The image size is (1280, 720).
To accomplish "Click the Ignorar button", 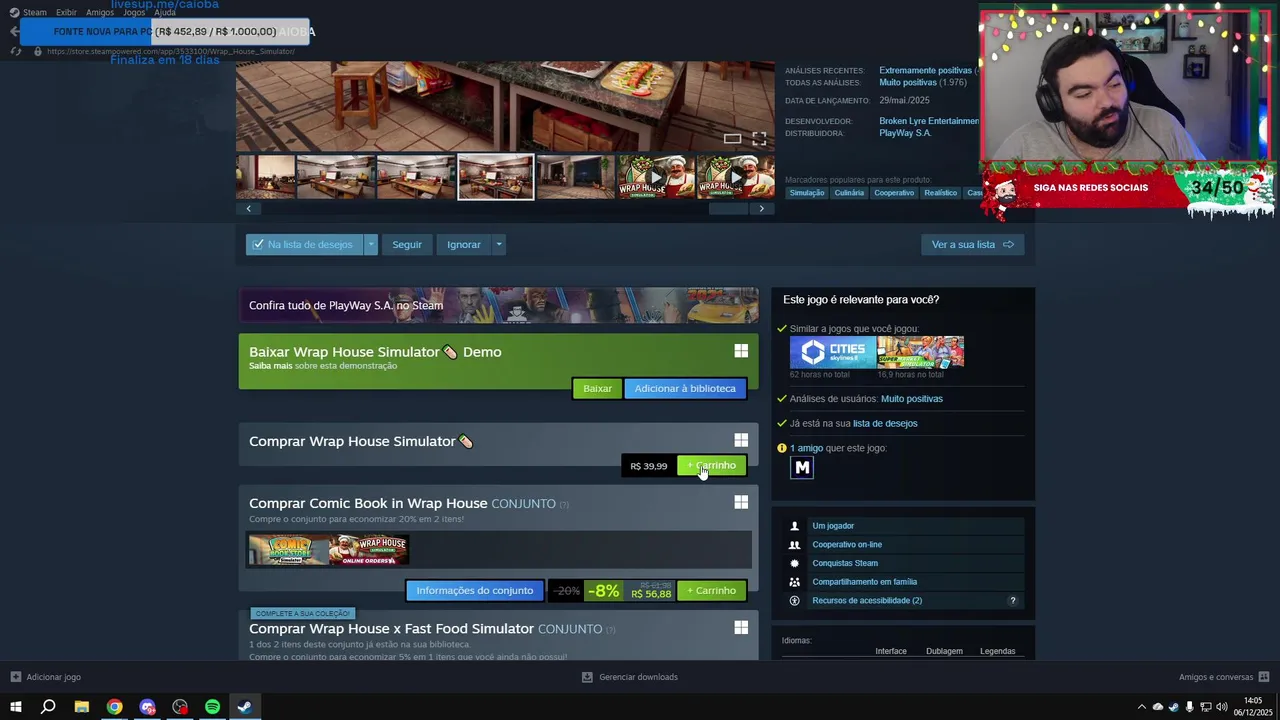I will click(464, 244).
